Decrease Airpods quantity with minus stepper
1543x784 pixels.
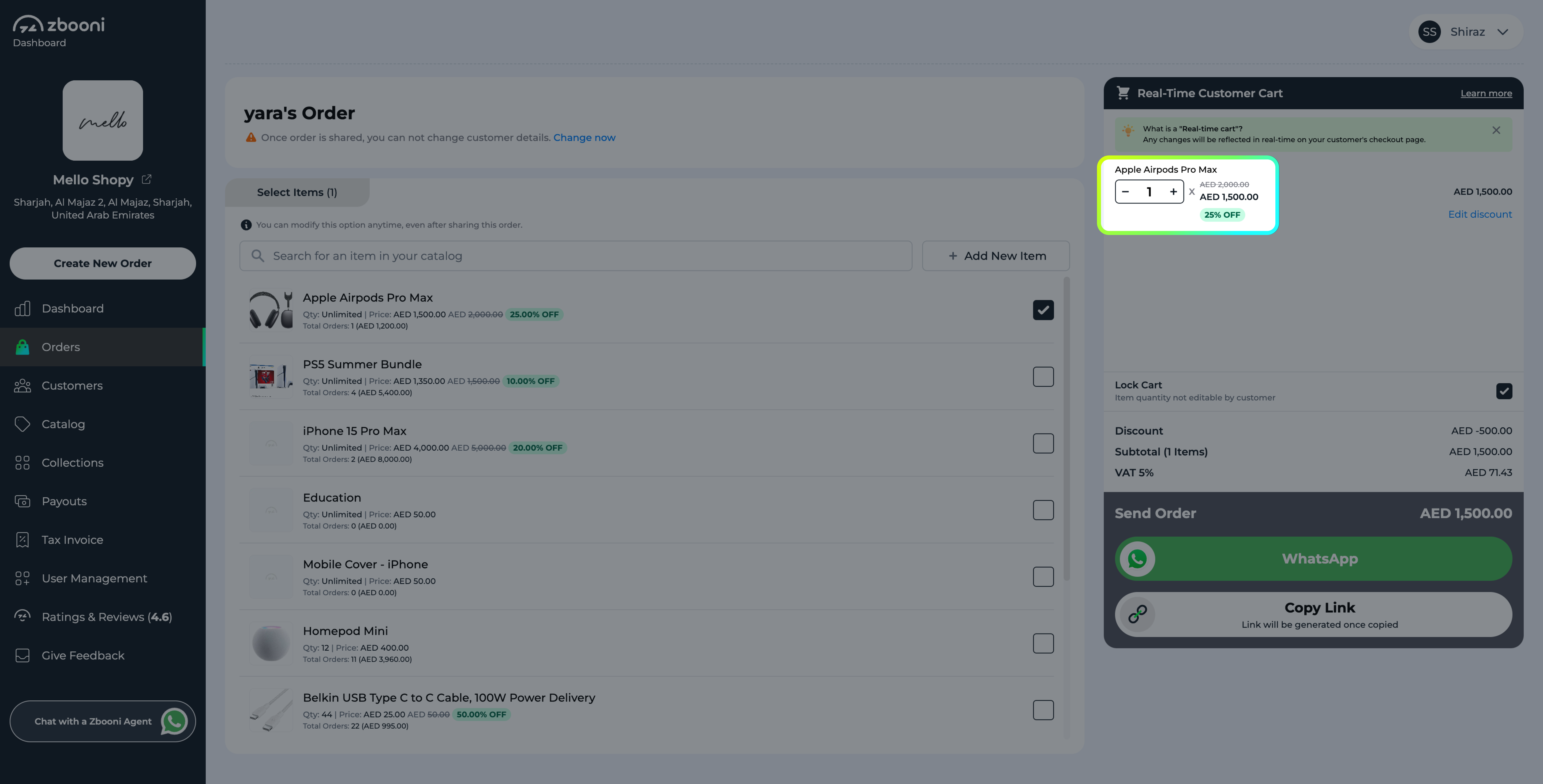tap(1125, 192)
